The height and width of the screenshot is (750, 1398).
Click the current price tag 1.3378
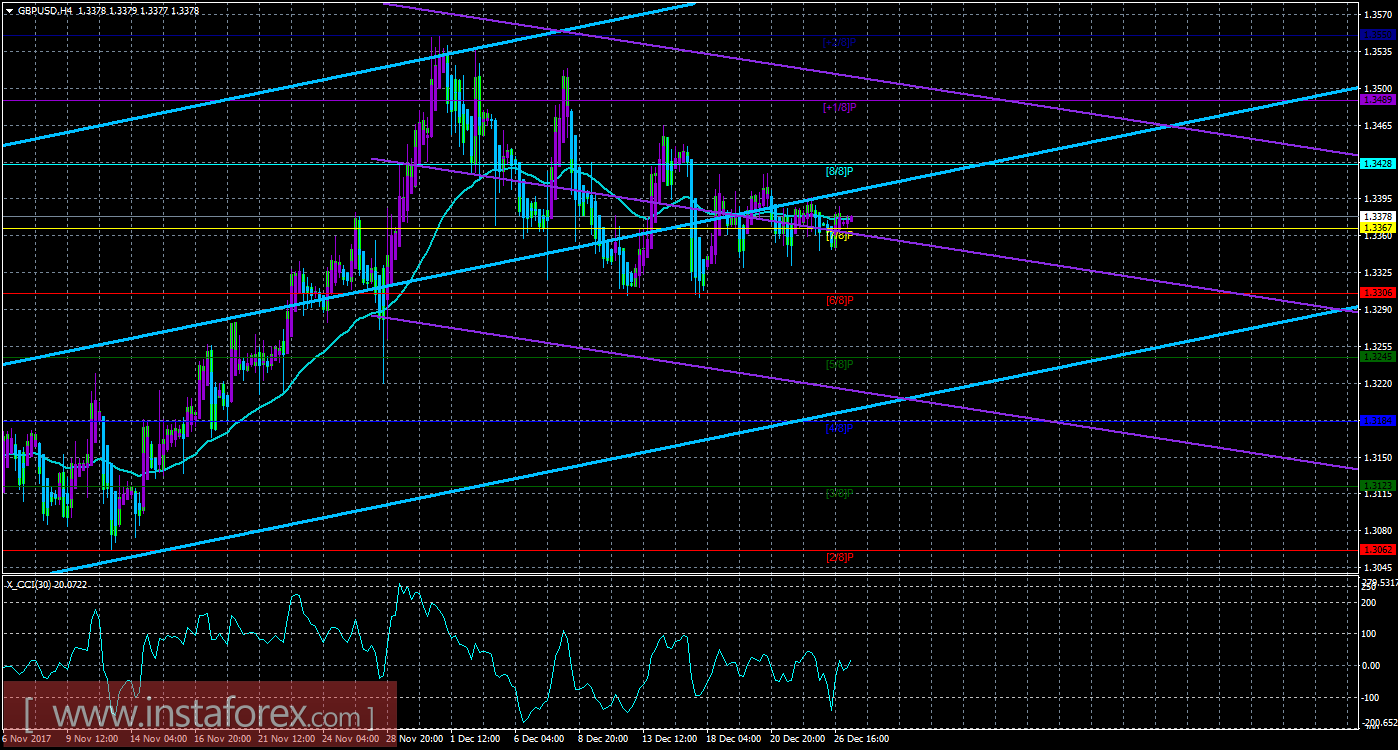(x=1377, y=216)
